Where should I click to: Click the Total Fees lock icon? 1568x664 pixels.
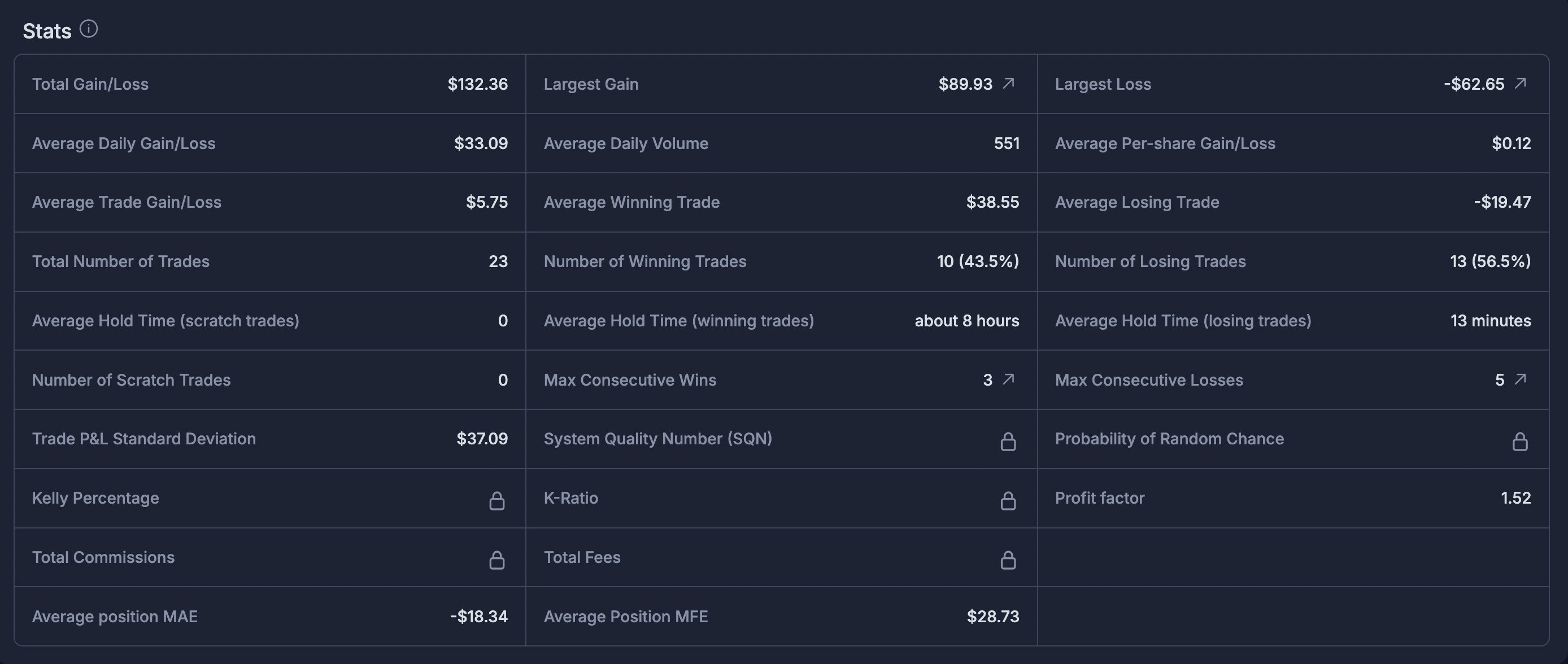[x=1008, y=560]
